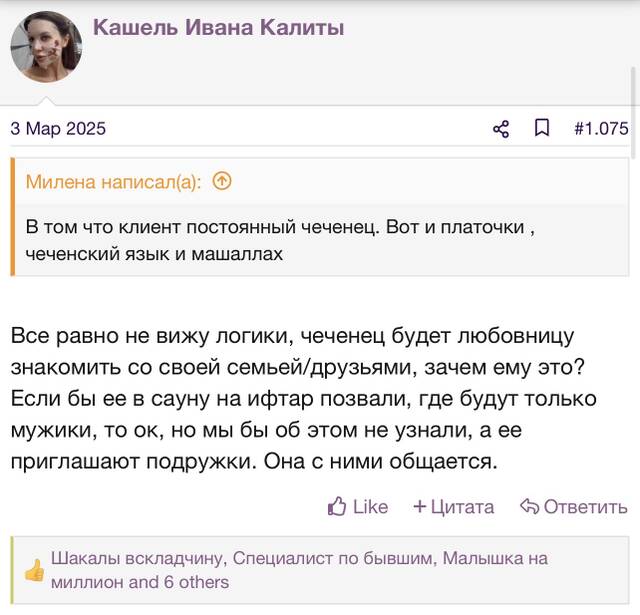Jump to quoted post via orange arrow icon
Viewport: 640px width, 615px height.
tap(222, 181)
